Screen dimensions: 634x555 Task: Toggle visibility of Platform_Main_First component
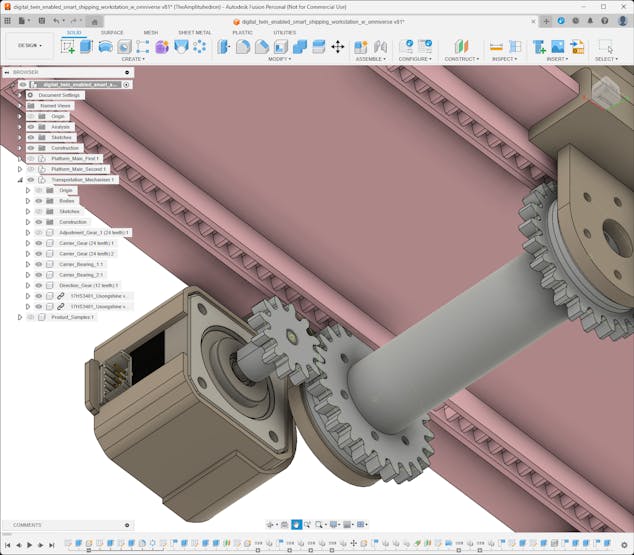(x=31, y=158)
